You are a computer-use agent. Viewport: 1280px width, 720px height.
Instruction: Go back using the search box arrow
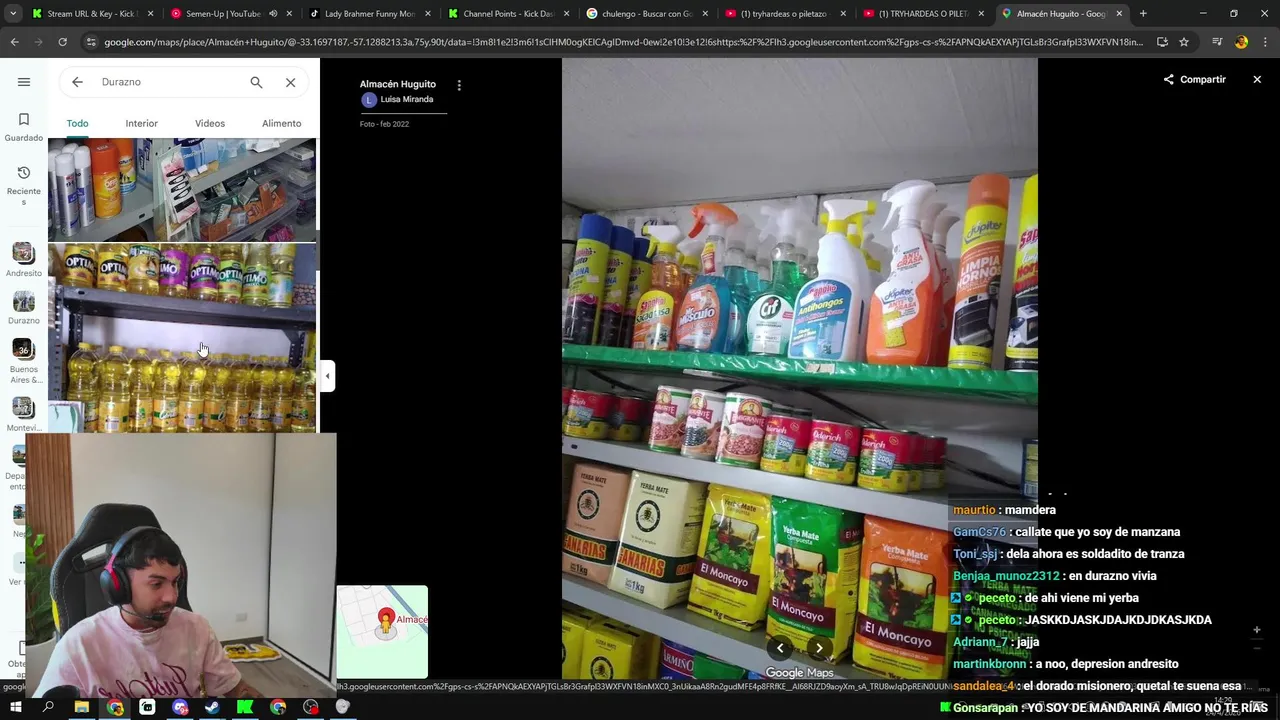pyautogui.click(x=77, y=82)
